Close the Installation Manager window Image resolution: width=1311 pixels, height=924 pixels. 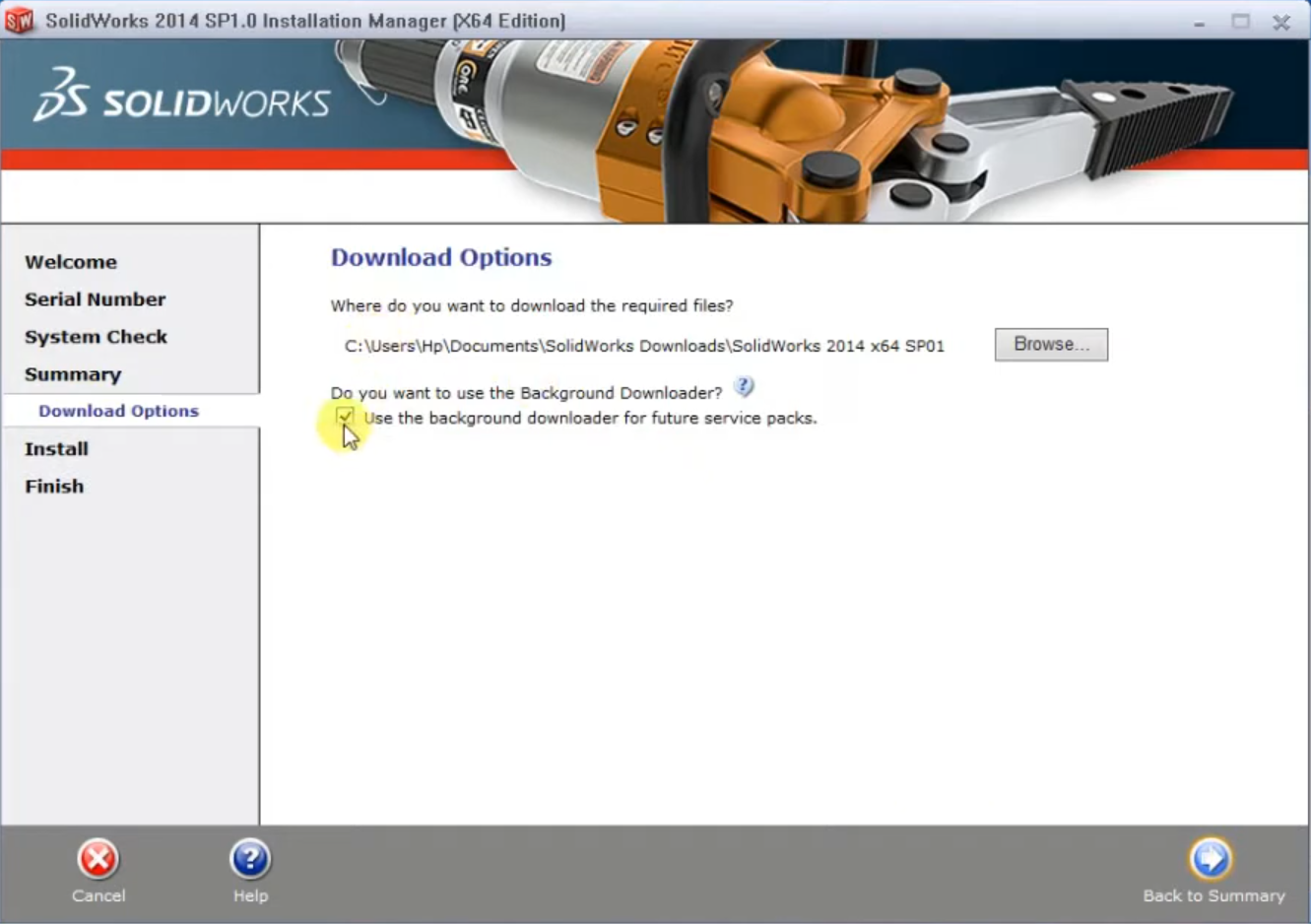[x=1281, y=22]
